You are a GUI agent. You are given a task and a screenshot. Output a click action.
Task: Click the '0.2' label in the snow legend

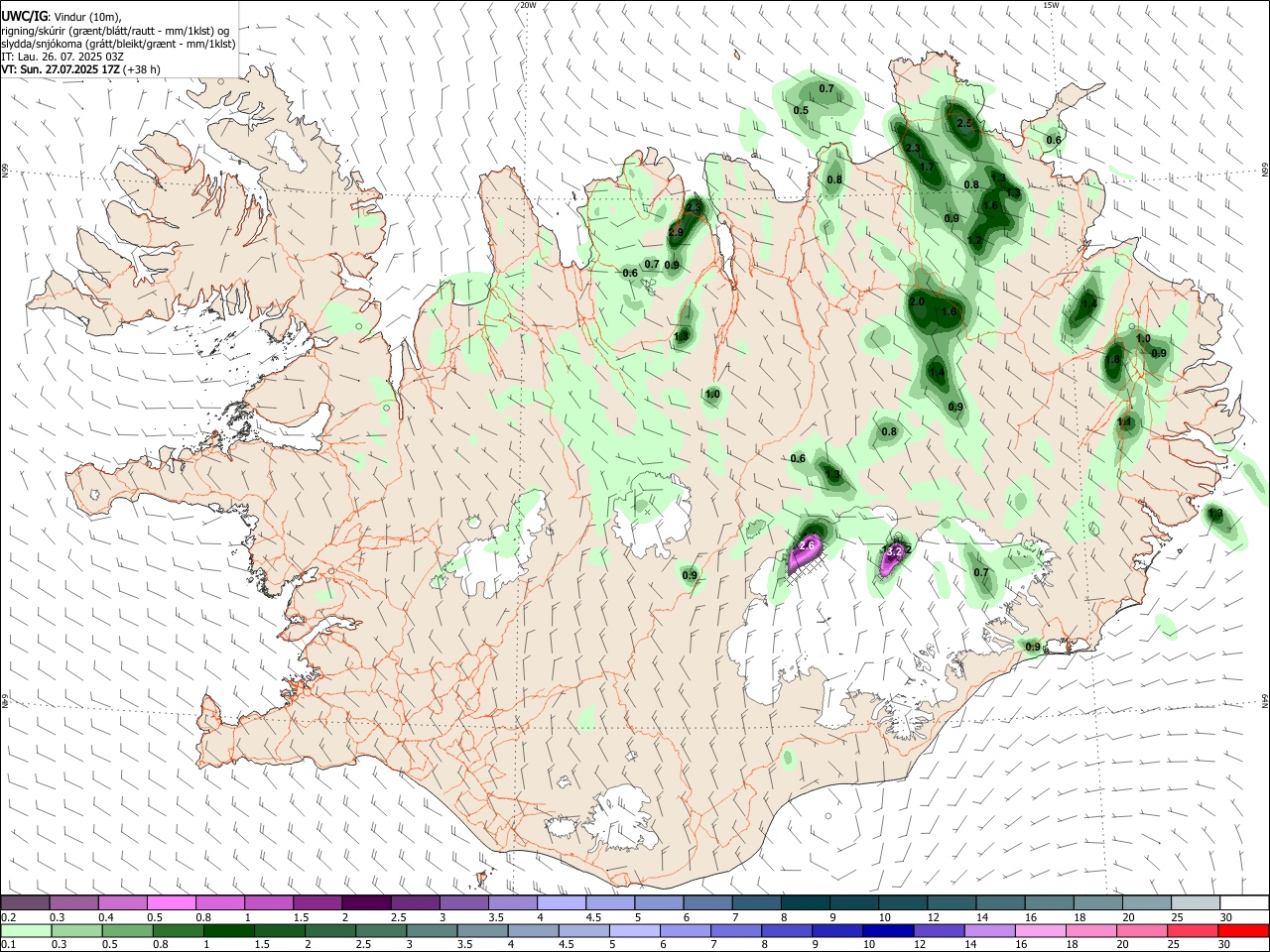[x=8, y=917]
